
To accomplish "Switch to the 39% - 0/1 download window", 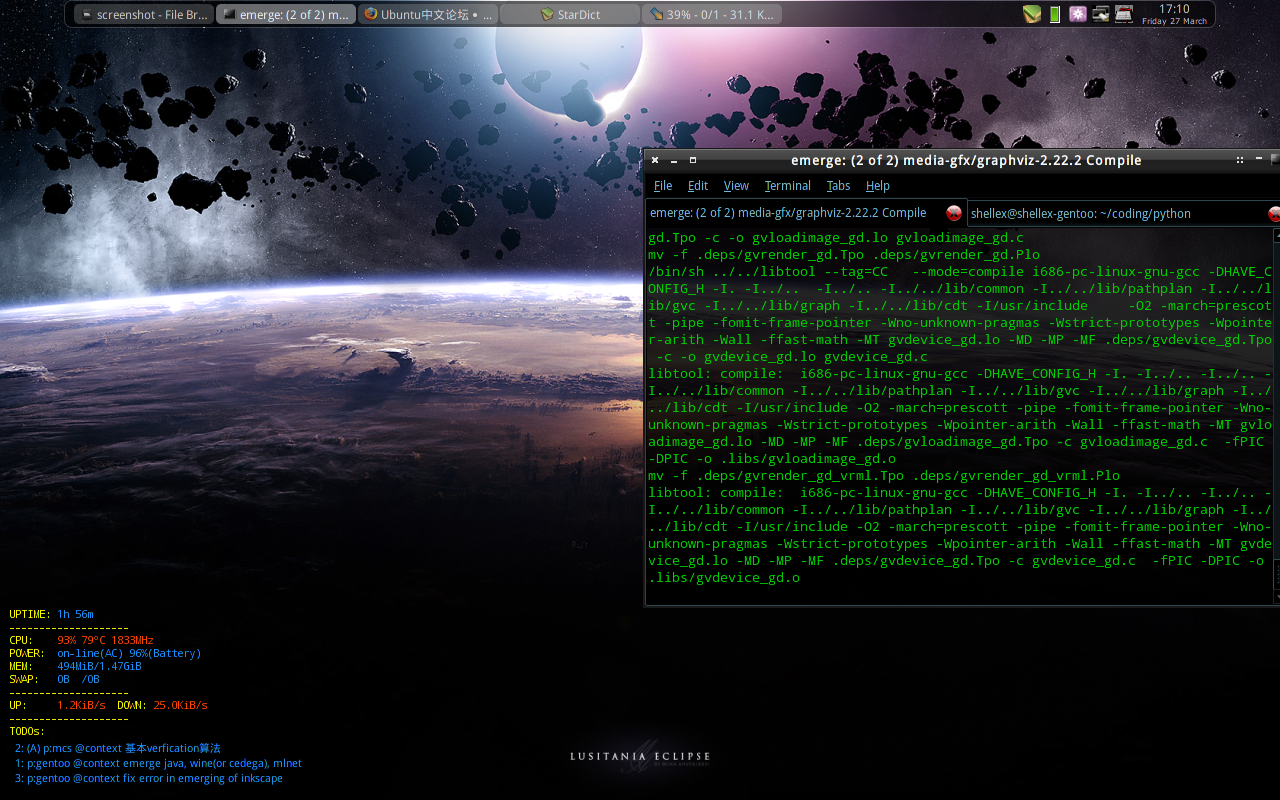I will click(x=712, y=15).
